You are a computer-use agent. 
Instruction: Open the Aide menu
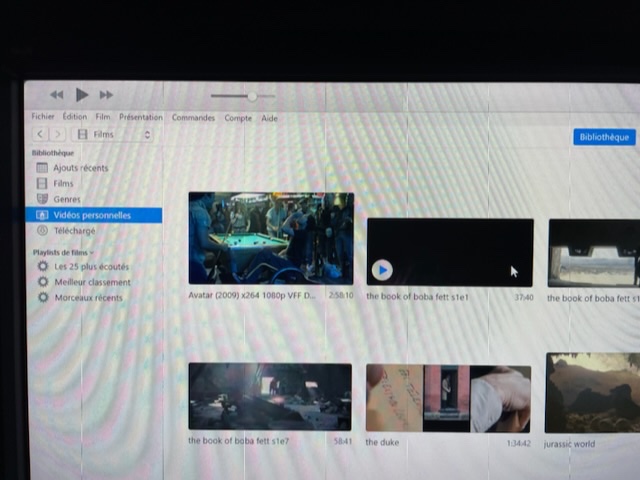(269, 118)
